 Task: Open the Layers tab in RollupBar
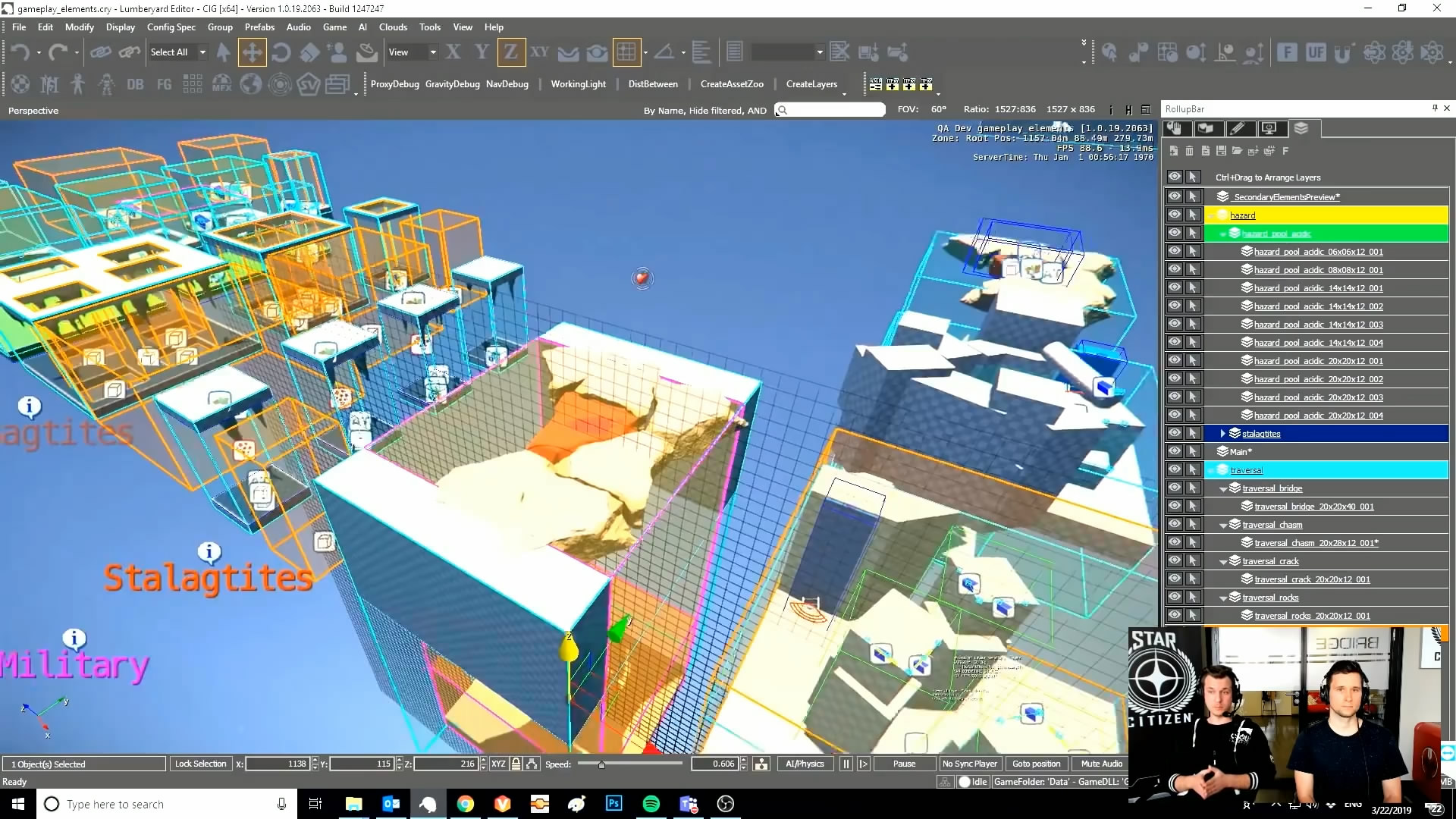1301,128
